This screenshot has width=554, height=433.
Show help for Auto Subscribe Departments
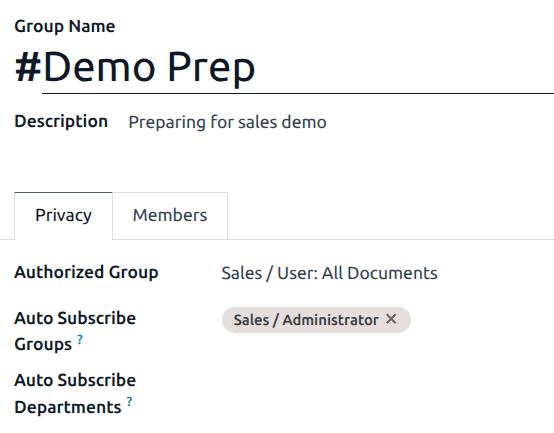[129, 402]
